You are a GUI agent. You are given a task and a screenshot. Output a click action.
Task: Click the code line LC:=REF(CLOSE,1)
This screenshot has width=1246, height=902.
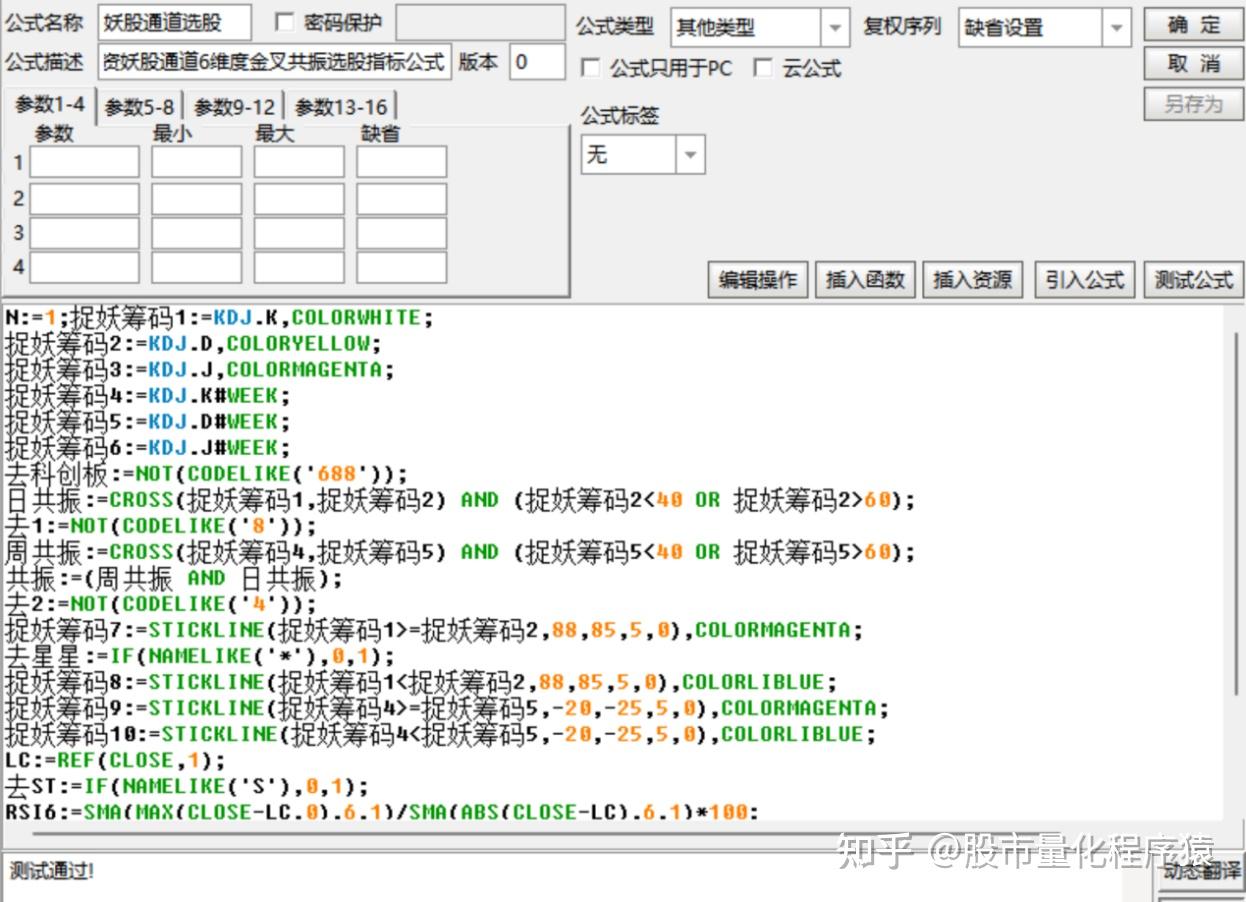coord(115,760)
